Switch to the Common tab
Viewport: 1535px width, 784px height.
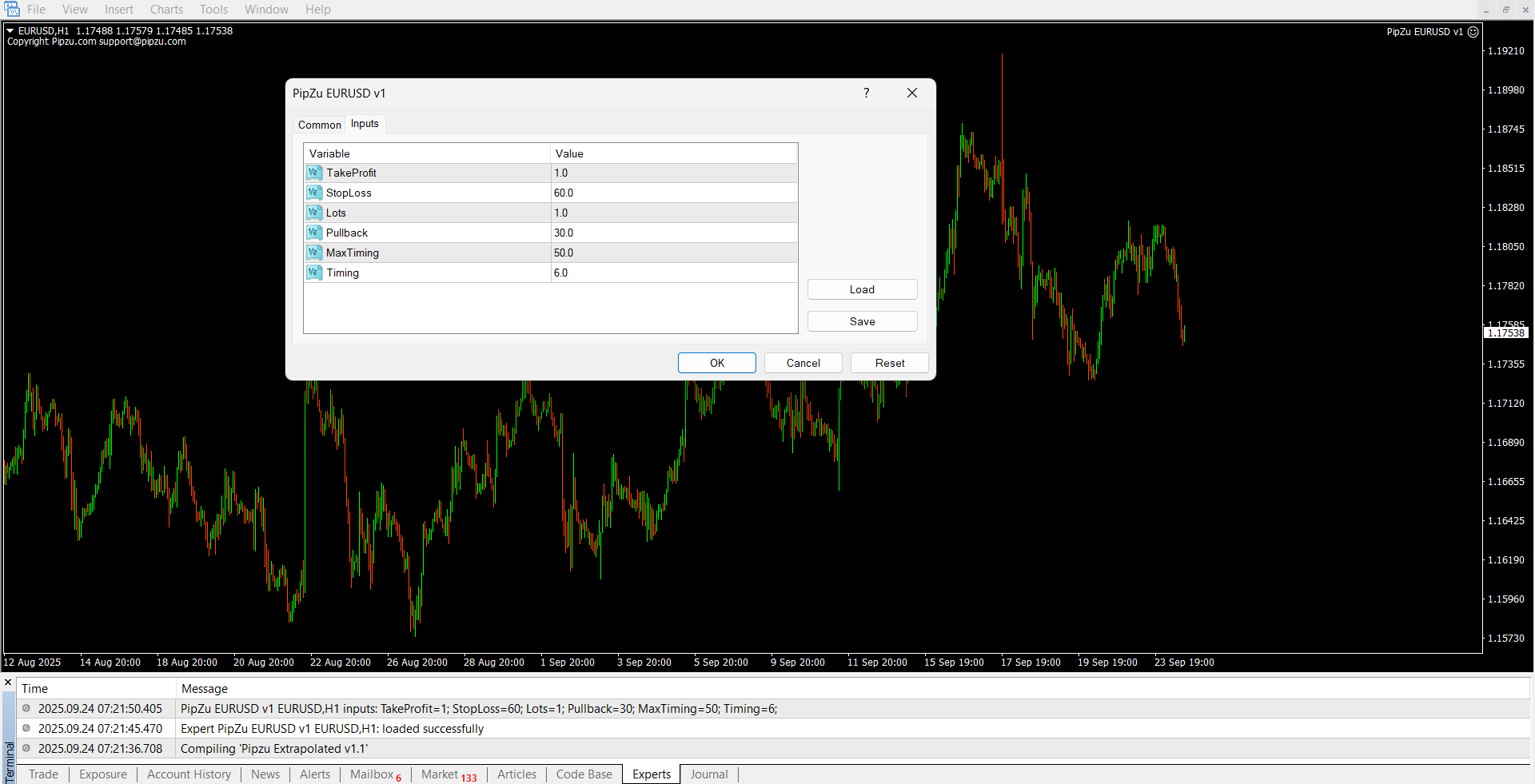pyautogui.click(x=319, y=125)
